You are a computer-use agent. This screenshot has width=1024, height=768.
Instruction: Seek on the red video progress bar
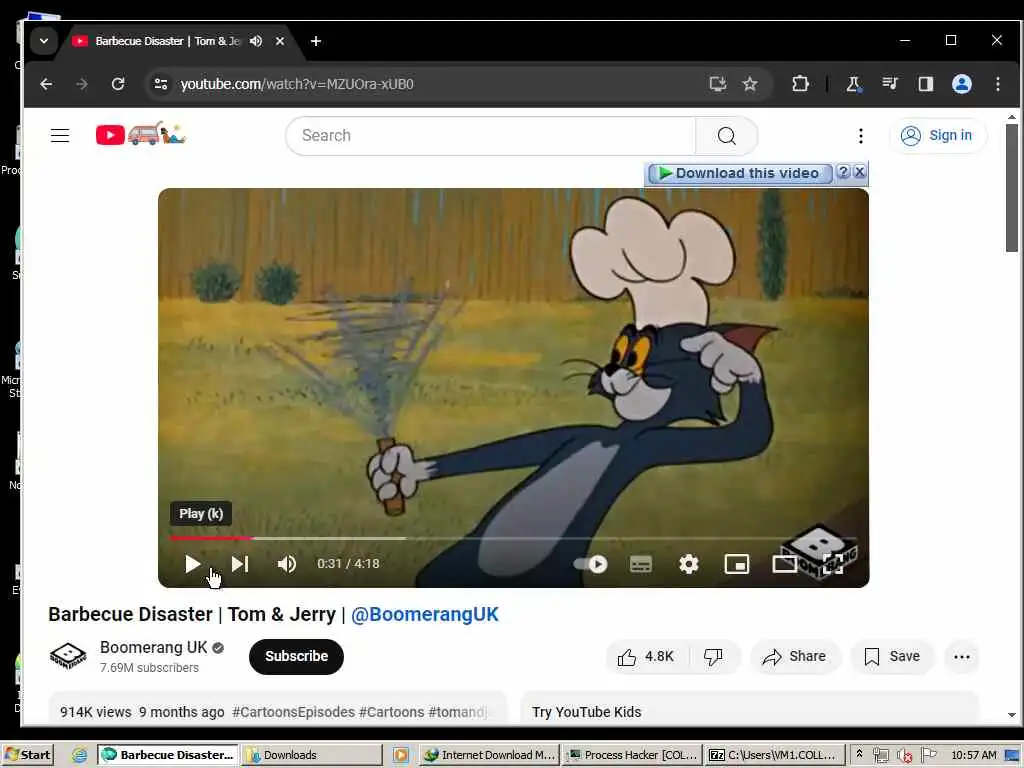coord(211,538)
